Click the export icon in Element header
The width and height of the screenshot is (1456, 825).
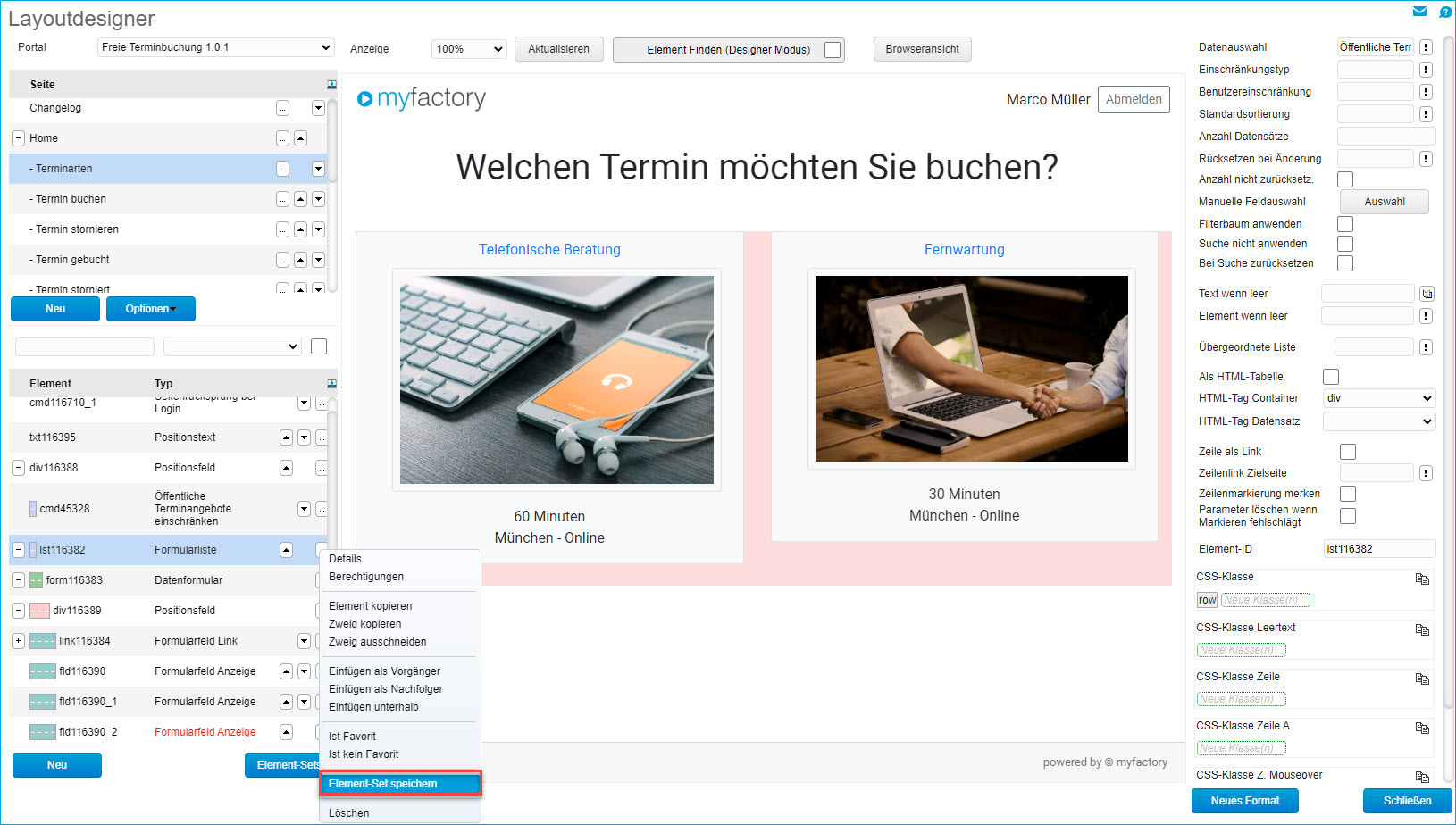point(331,384)
